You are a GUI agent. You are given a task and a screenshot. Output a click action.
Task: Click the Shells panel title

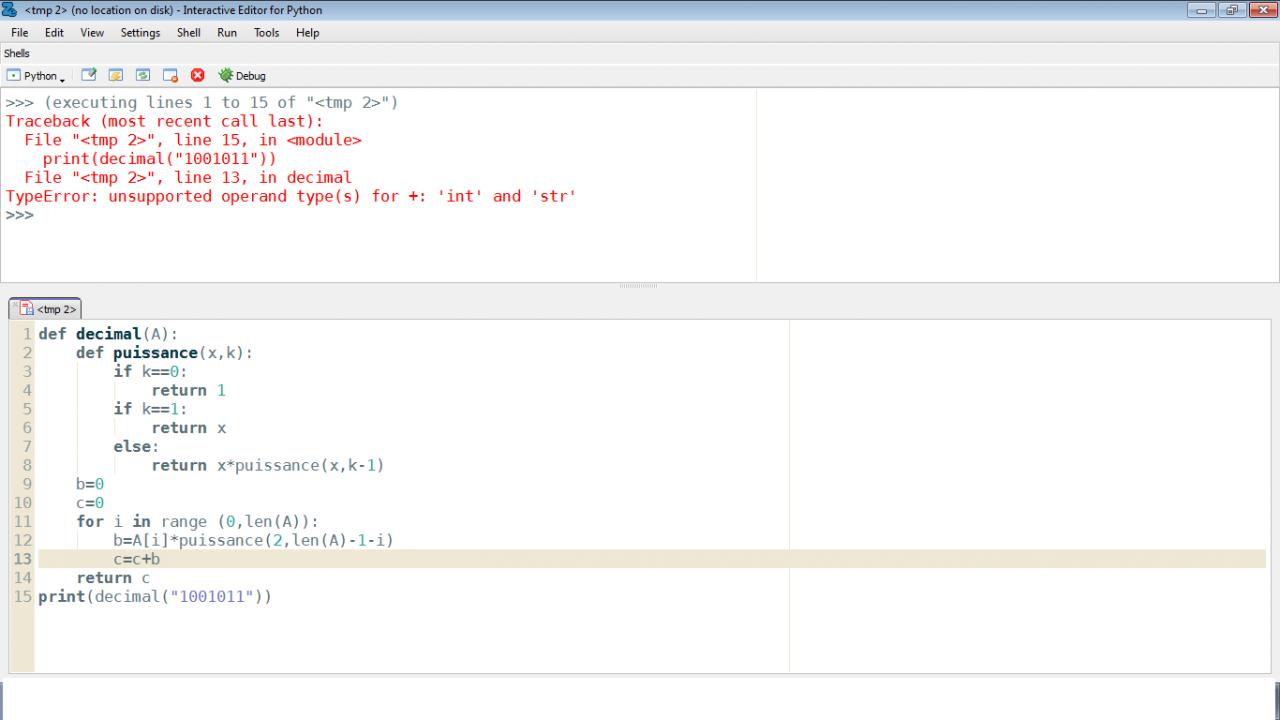tap(17, 54)
